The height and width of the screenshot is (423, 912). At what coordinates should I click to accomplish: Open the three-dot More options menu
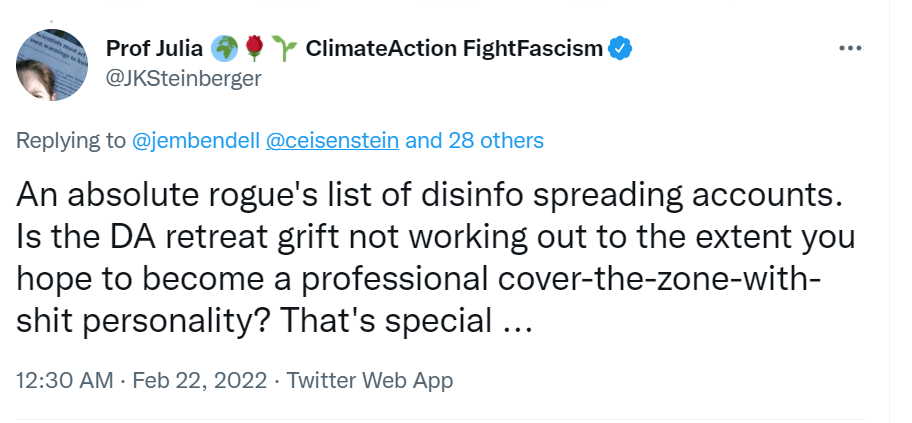(849, 48)
